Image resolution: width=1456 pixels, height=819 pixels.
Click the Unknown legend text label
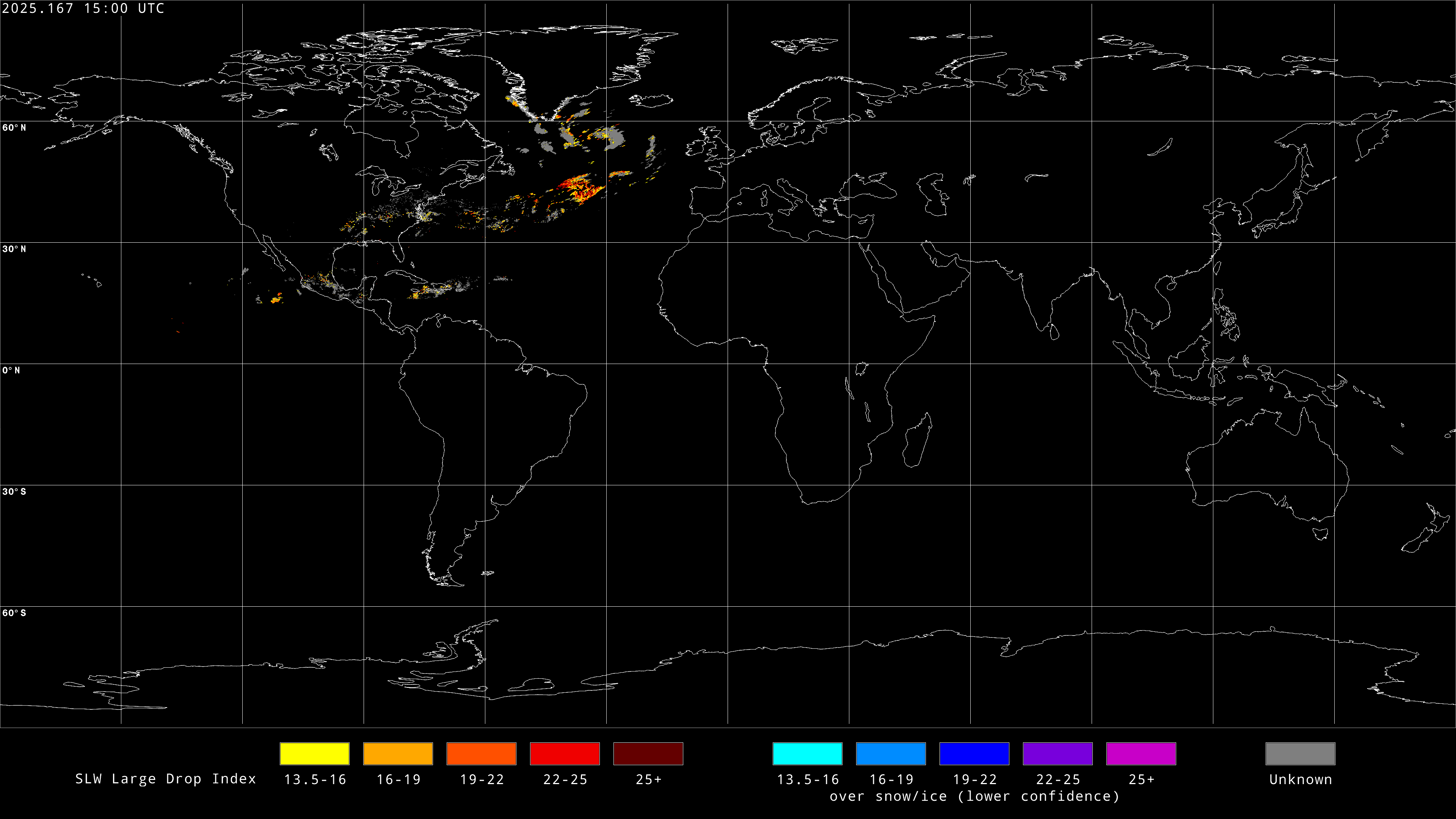(1300, 780)
